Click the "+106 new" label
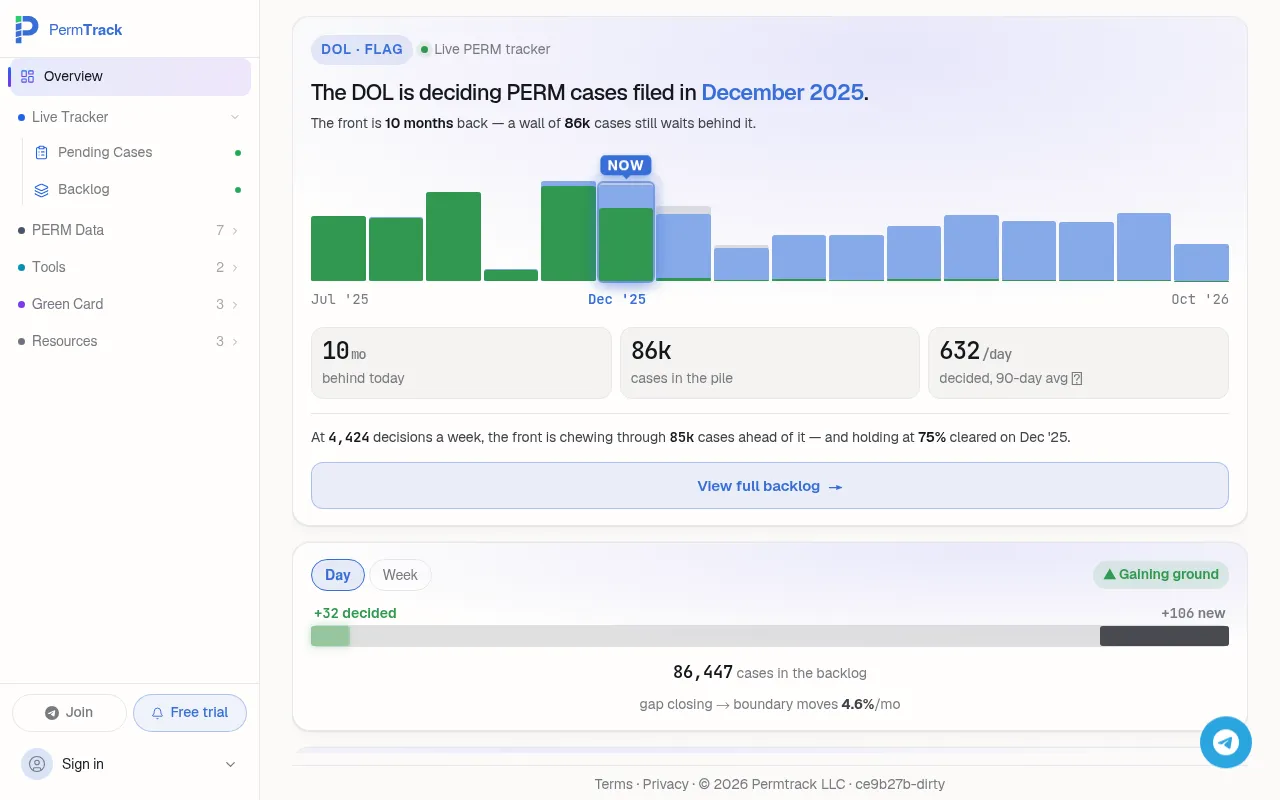1280x800 pixels. [1193, 613]
